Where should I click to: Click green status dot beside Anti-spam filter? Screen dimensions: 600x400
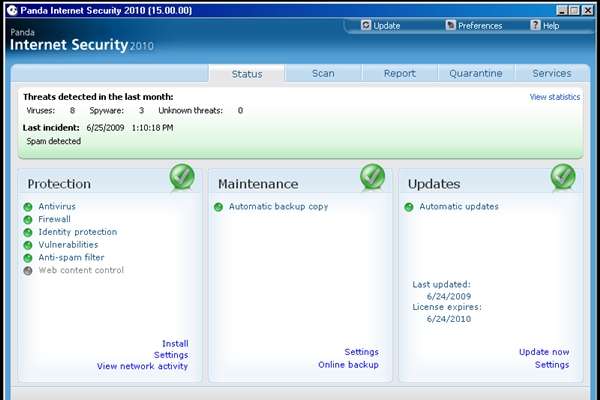pos(28,258)
